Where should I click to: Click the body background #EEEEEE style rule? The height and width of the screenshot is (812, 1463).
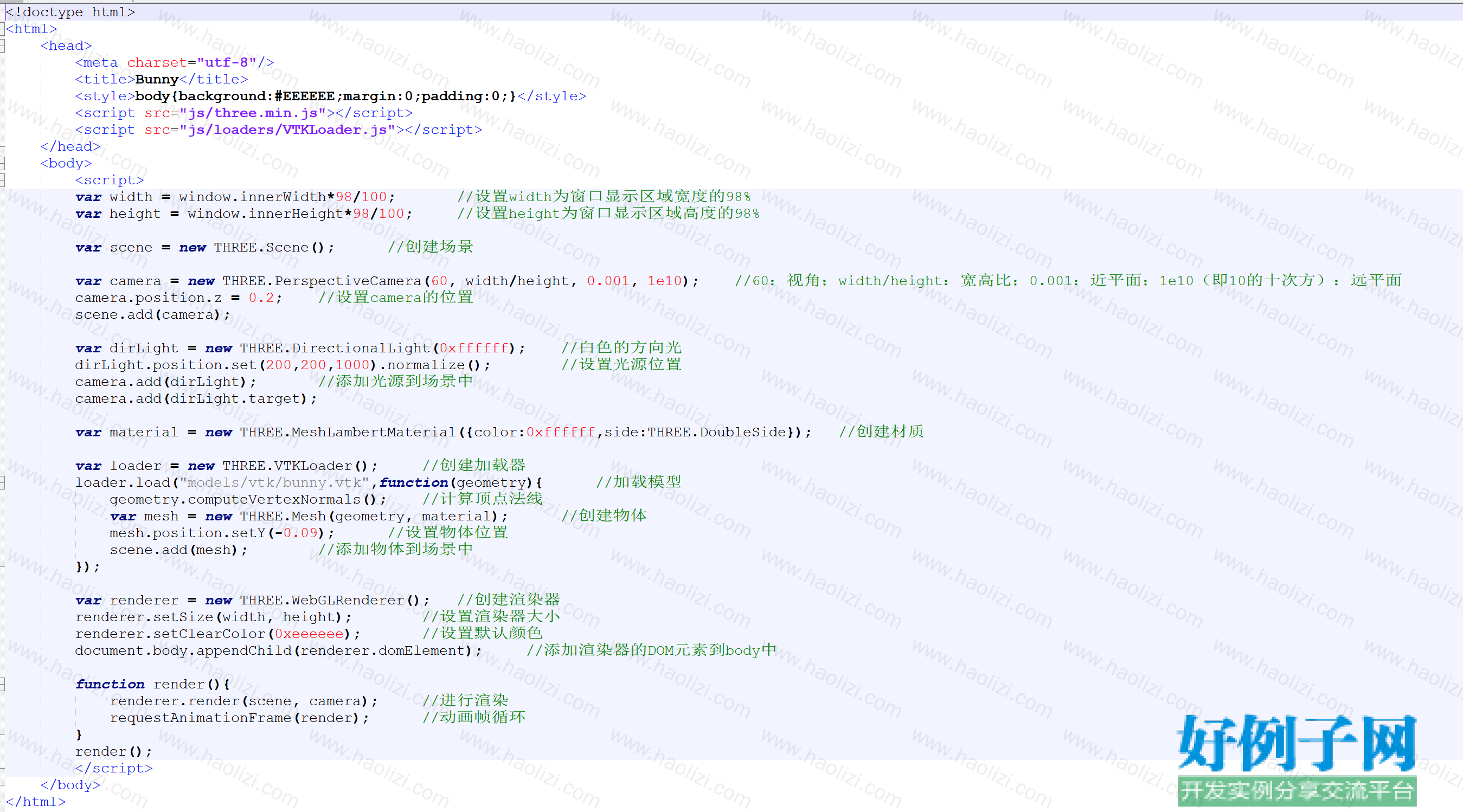(x=325, y=96)
